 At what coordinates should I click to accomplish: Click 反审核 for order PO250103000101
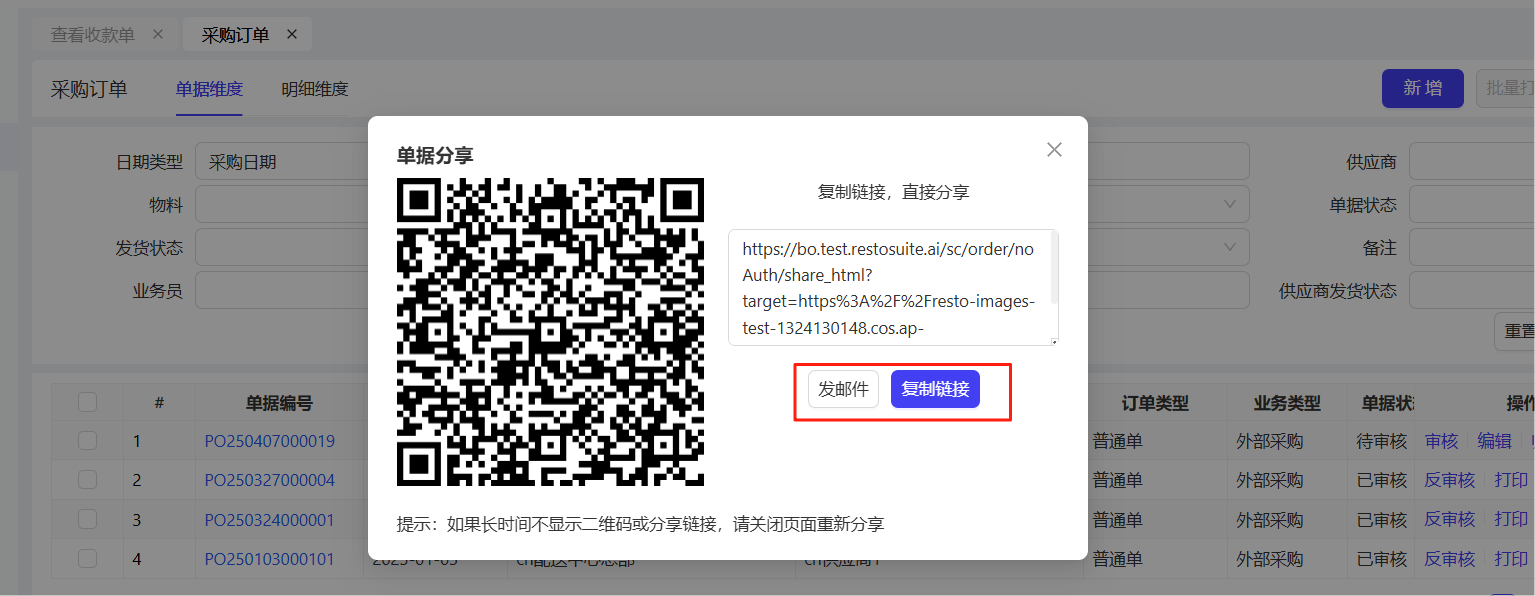point(1450,559)
